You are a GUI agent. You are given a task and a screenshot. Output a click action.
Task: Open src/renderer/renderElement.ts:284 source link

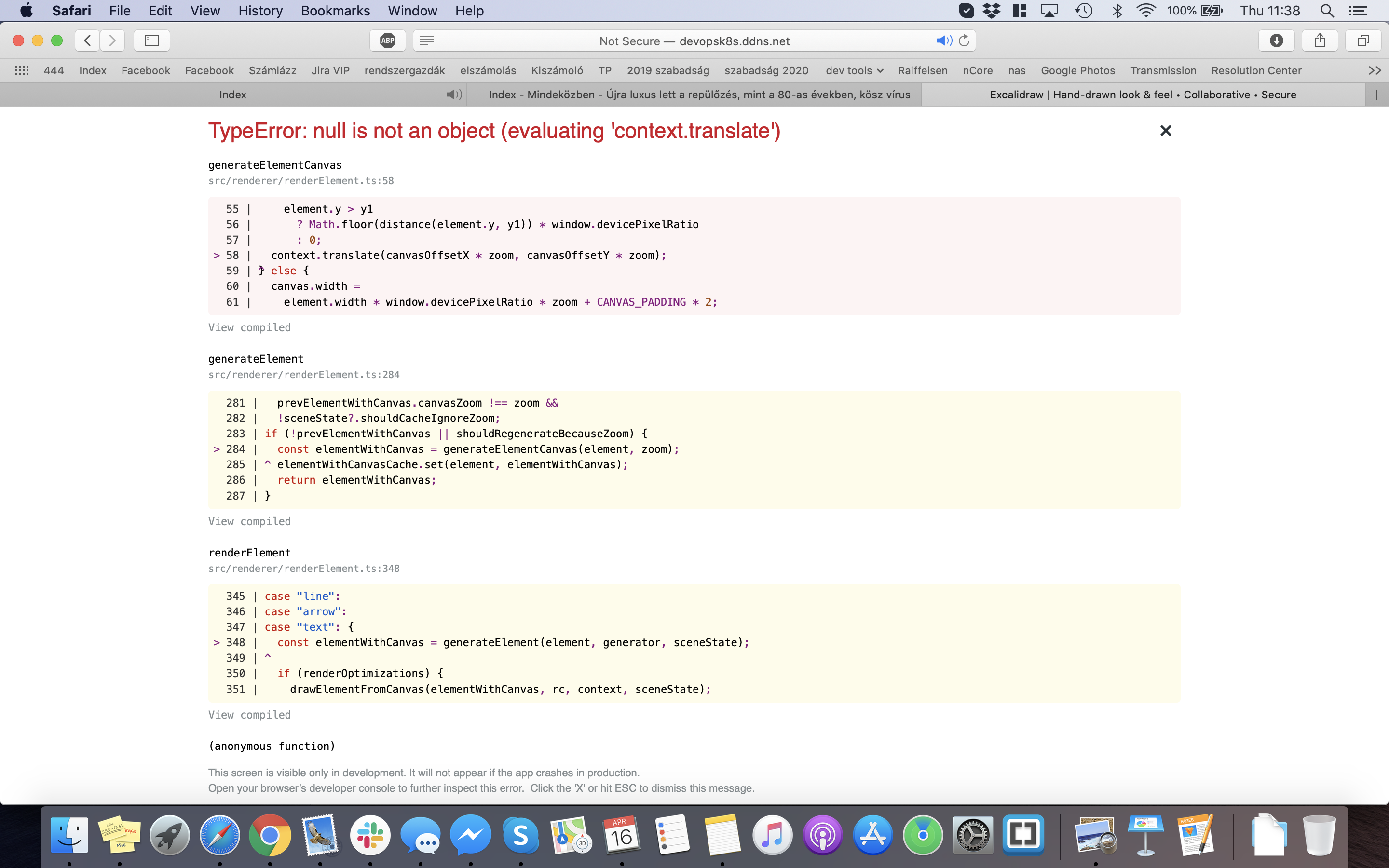pyautogui.click(x=304, y=375)
